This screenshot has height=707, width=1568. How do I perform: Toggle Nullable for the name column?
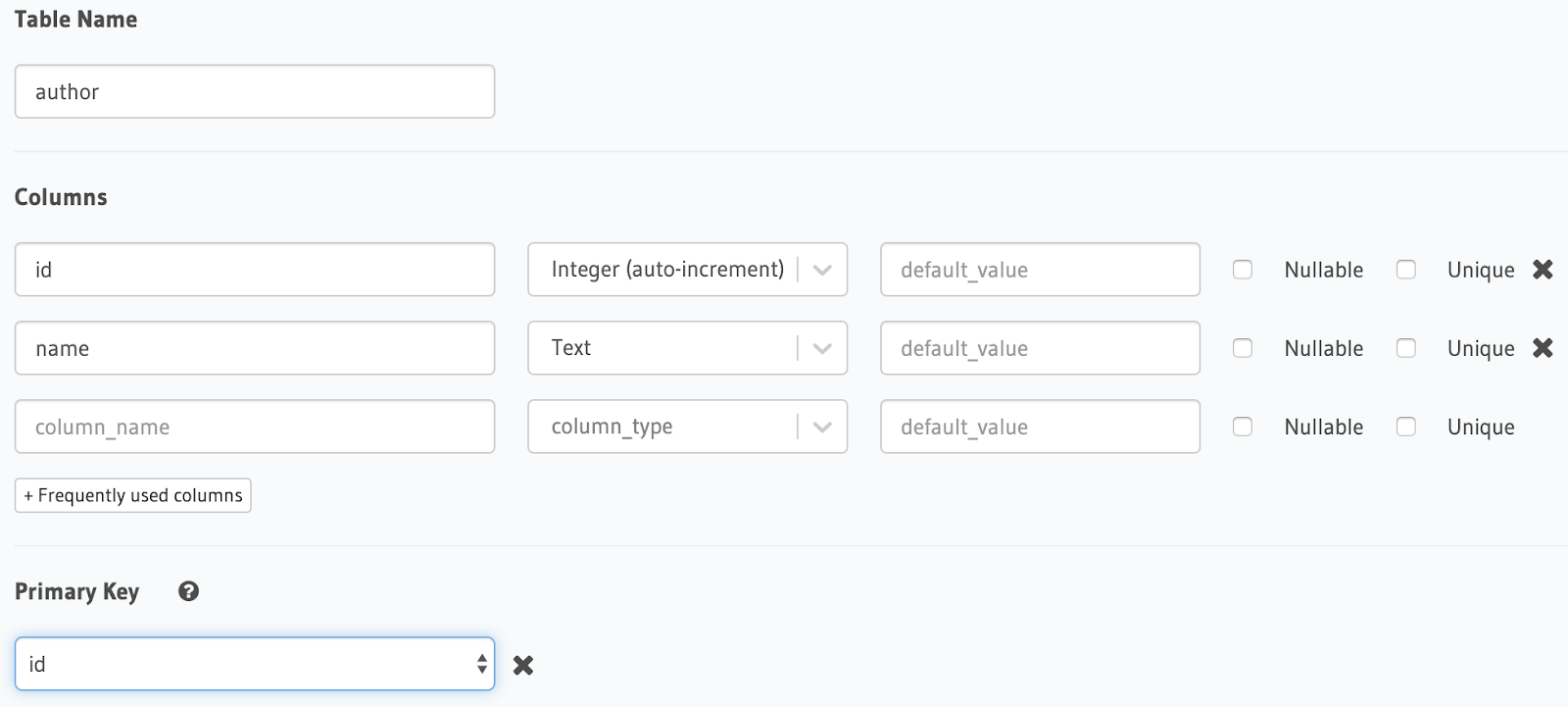point(1243,348)
